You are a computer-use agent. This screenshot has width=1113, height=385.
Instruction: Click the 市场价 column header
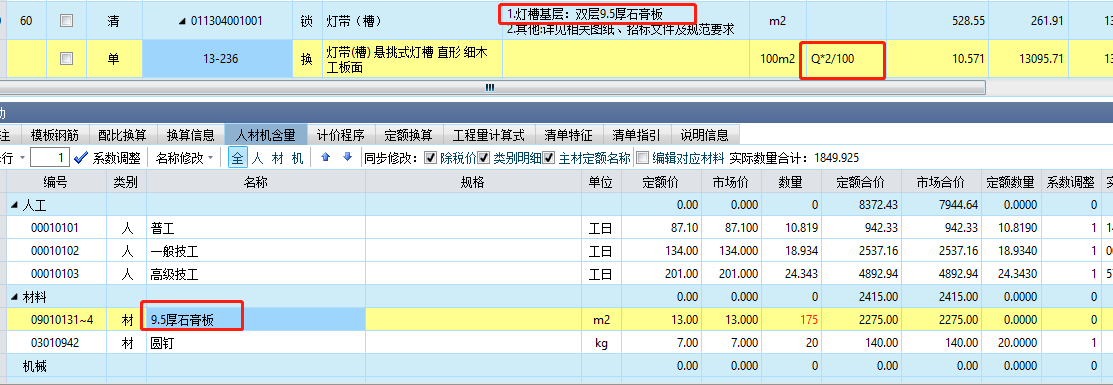click(x=732, y=183)
